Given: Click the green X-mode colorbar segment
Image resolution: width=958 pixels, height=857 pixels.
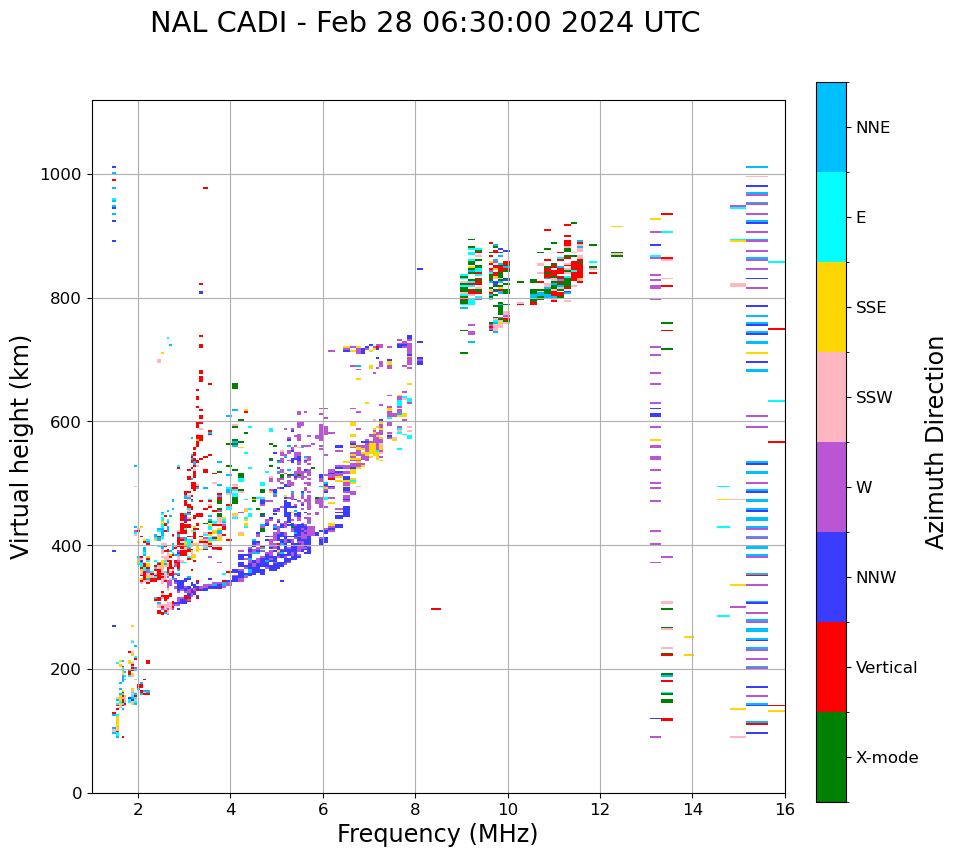Looking at the screenshot, I should pos(831,757).
